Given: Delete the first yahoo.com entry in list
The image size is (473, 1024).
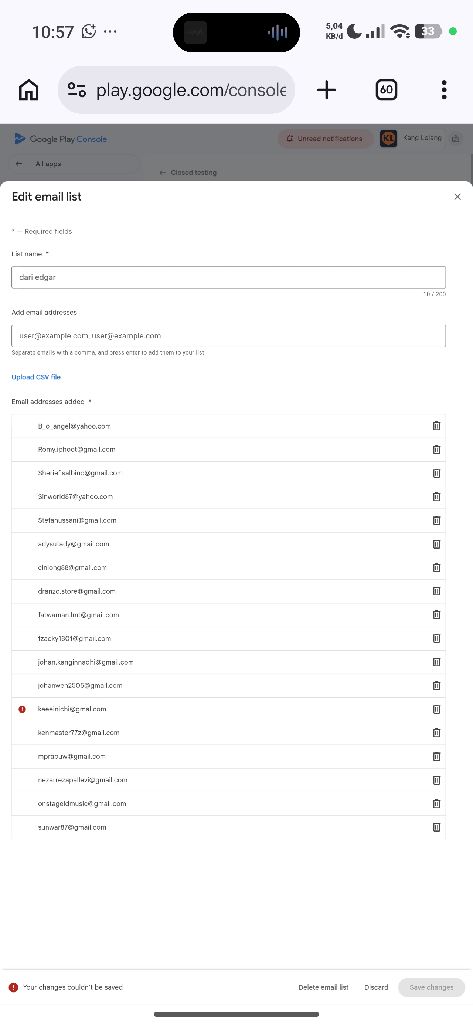Looking at the screenshot, I should 436,426.
